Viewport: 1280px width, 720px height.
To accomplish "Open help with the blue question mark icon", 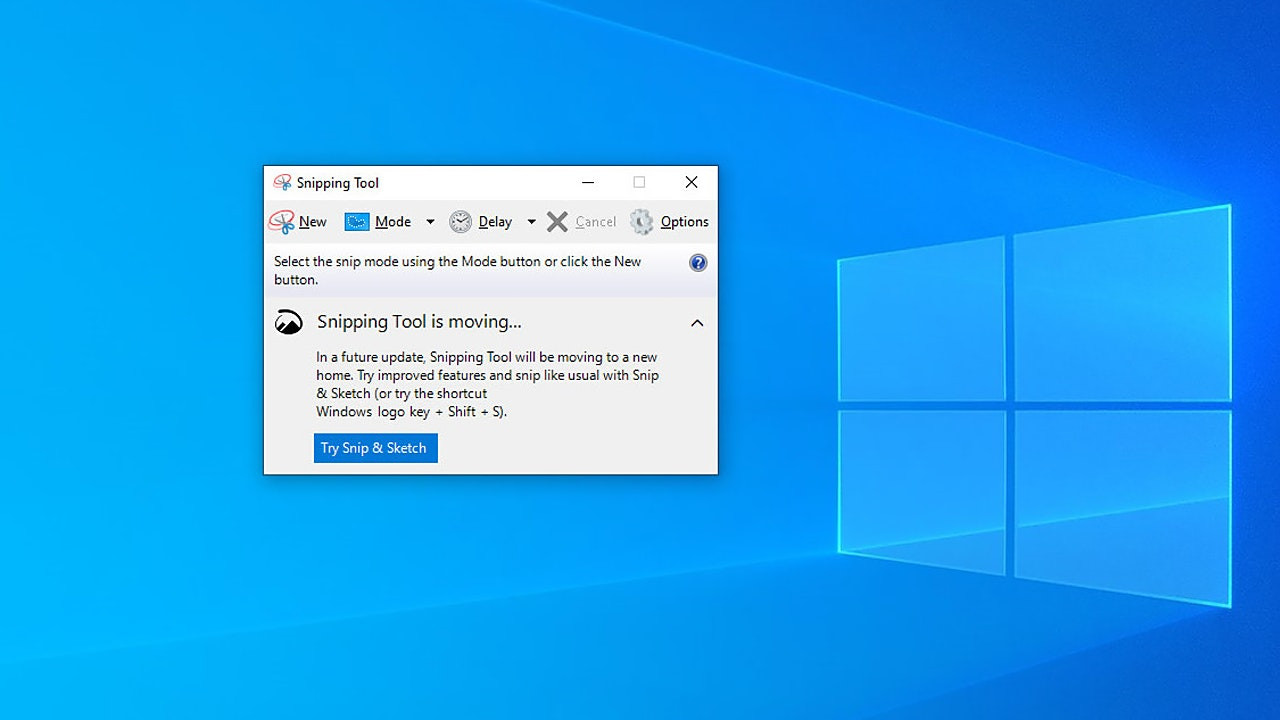I will [x=698, y=263].
